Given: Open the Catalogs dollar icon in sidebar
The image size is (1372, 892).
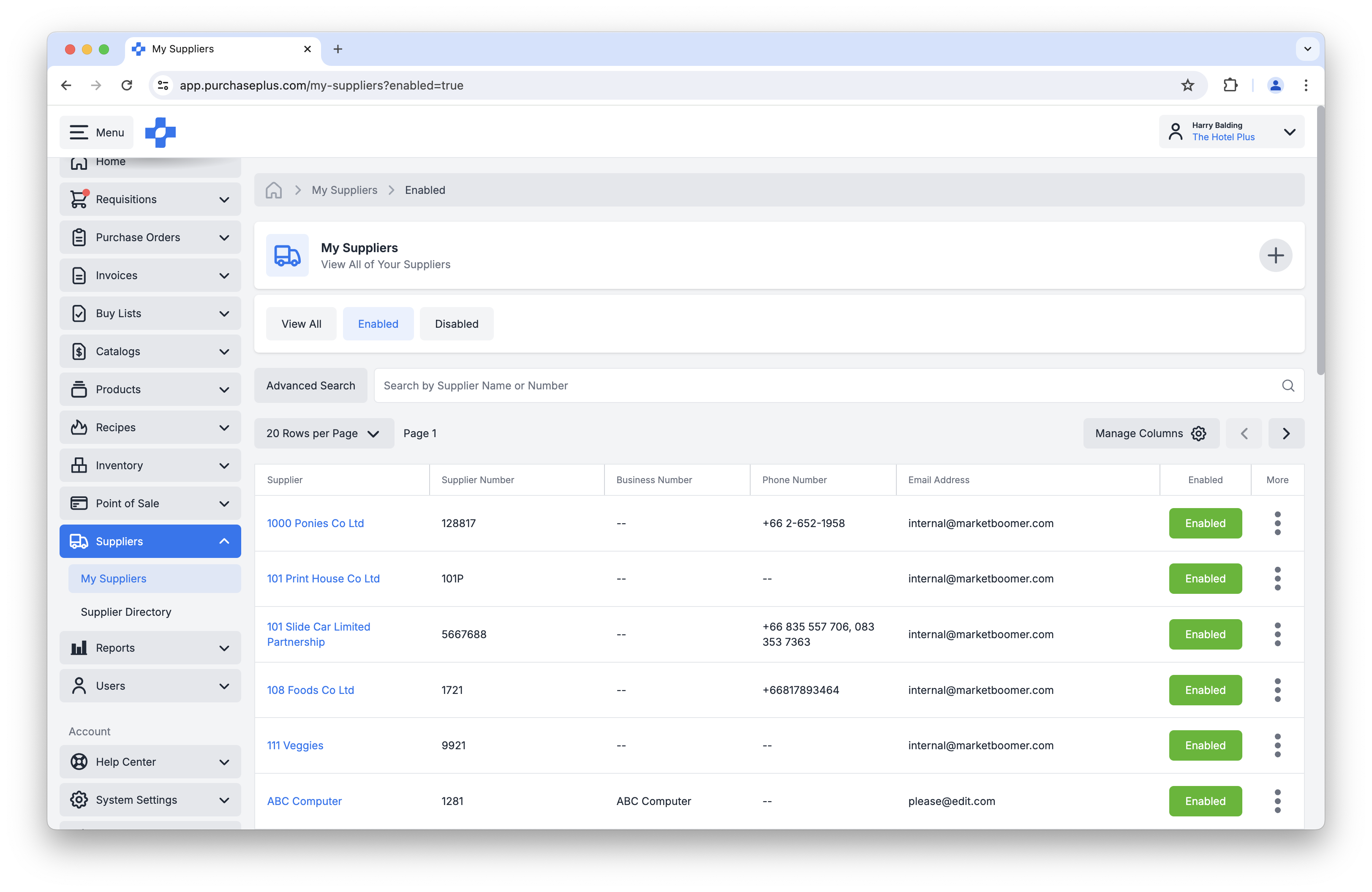Looking at the screenshot, I should click(79, 351).
